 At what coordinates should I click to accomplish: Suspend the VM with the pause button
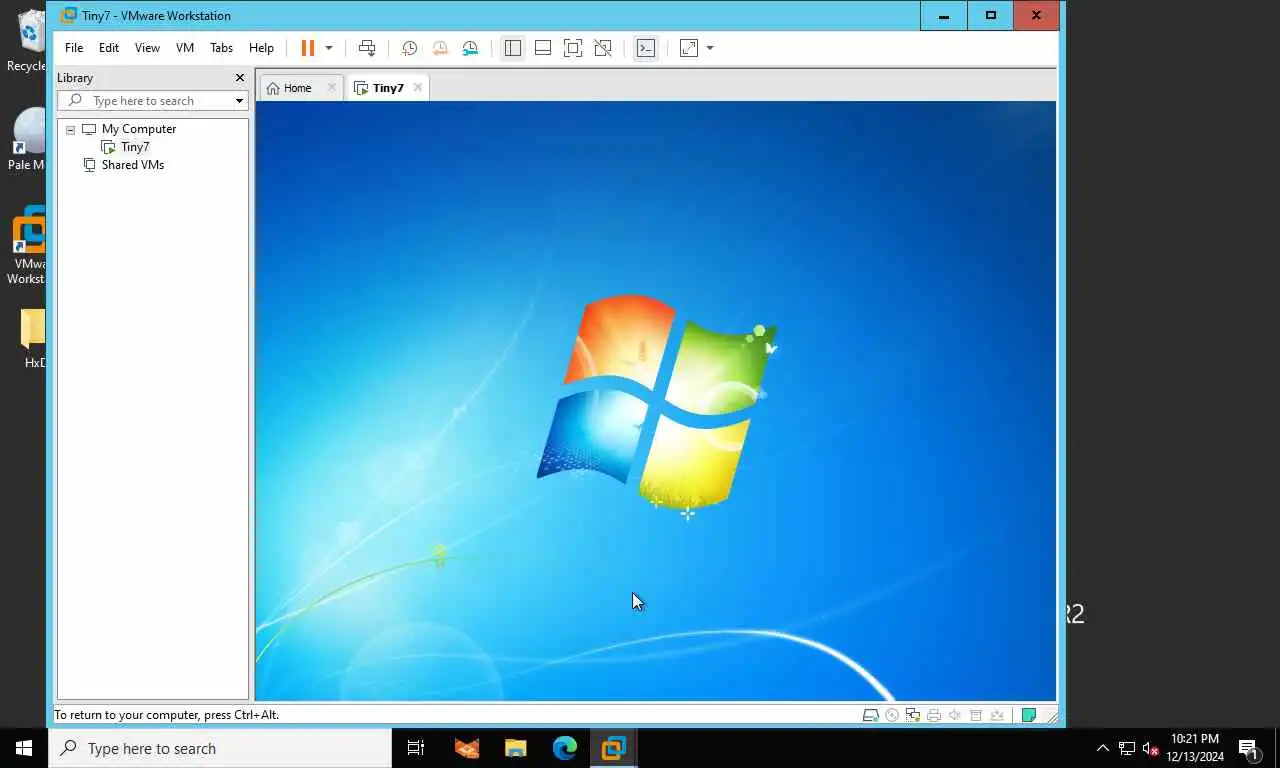point(308,48)
